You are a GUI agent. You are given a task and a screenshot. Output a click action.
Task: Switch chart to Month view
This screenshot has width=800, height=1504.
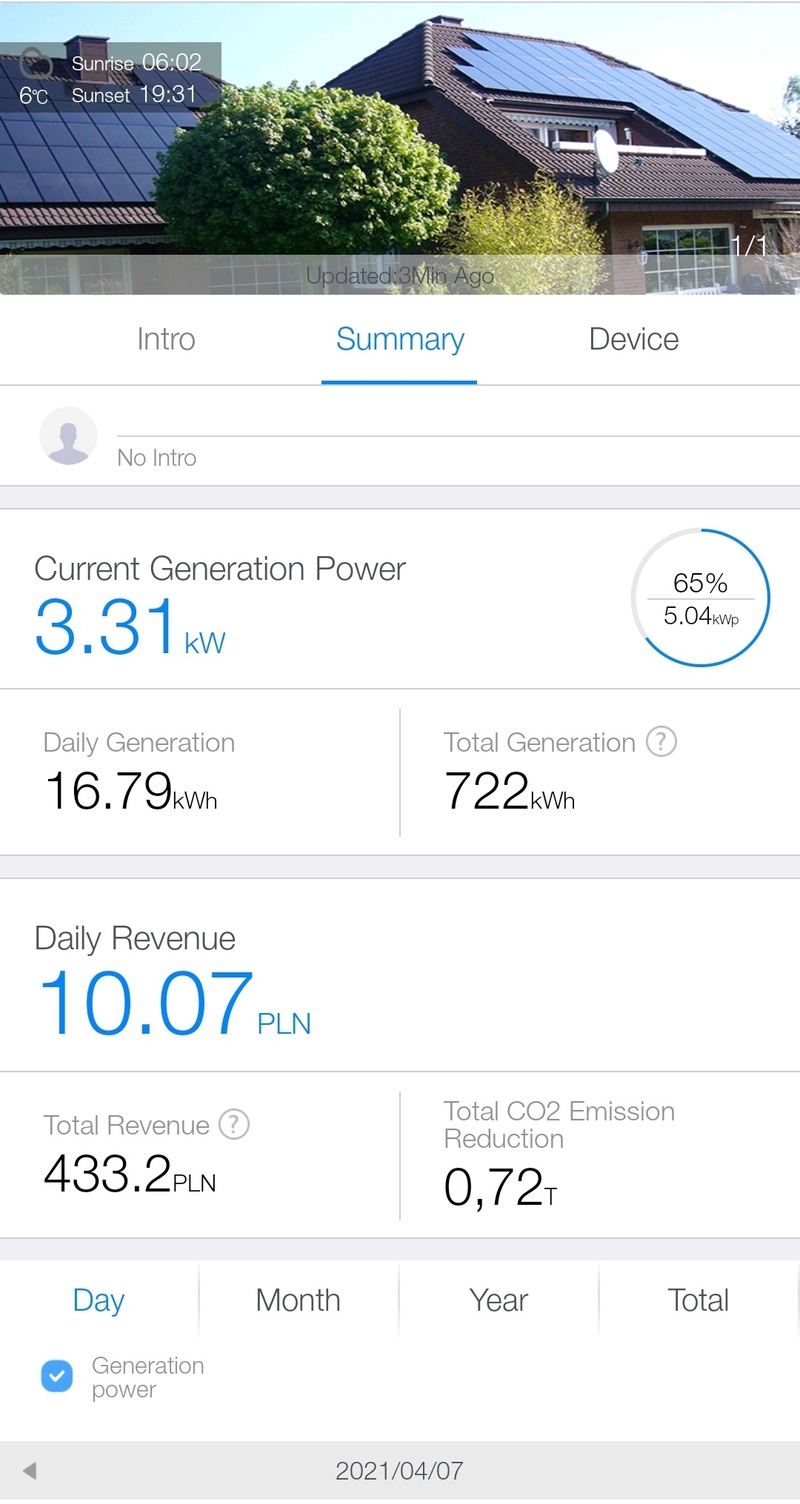(298, 1300)
